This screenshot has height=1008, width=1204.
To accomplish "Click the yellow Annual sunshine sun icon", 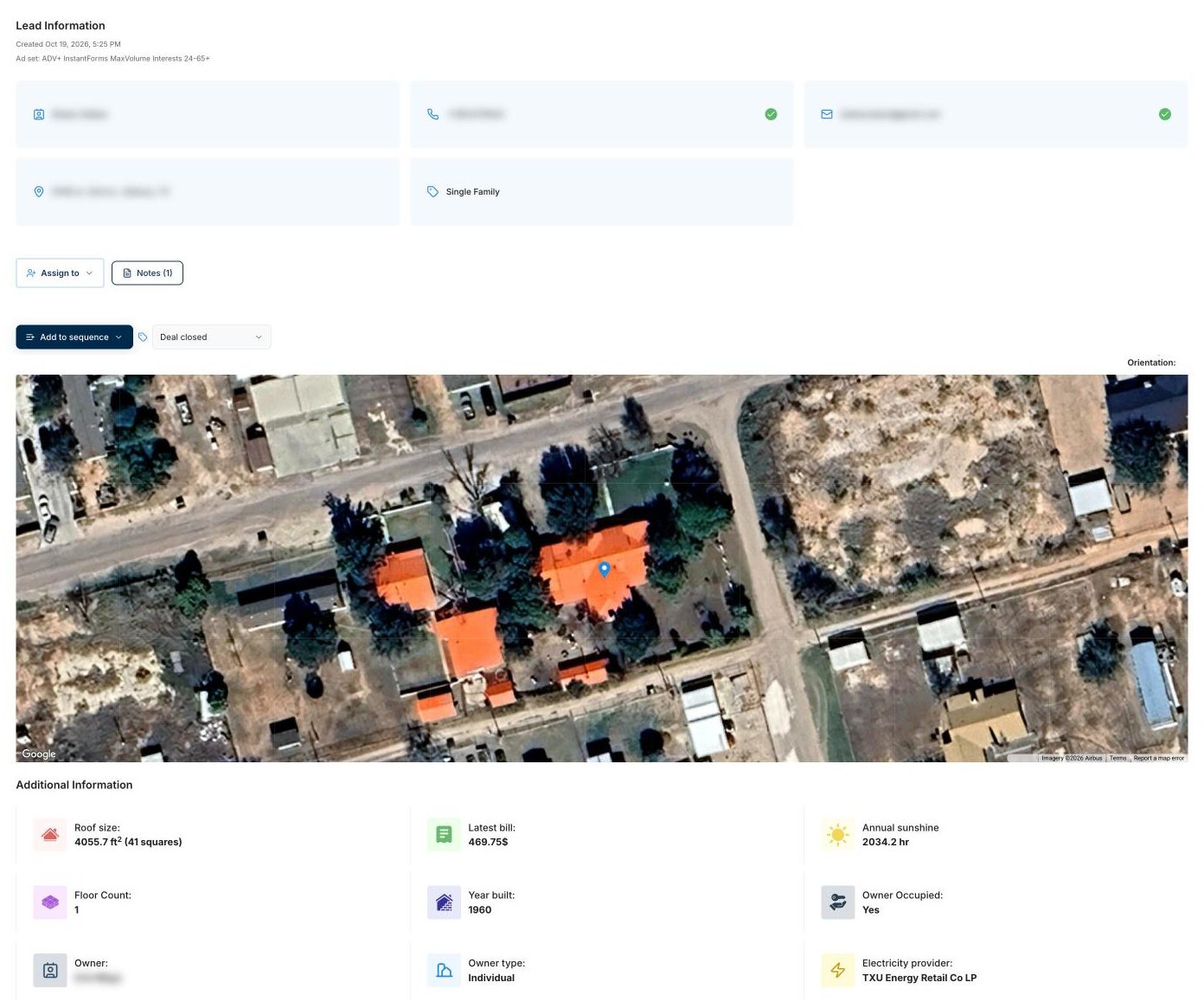I will click(837, 835).
